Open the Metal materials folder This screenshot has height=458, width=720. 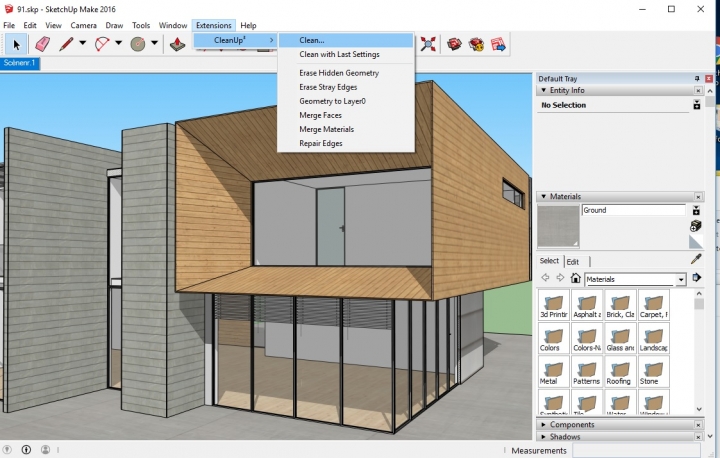click(x=554, y=372)
